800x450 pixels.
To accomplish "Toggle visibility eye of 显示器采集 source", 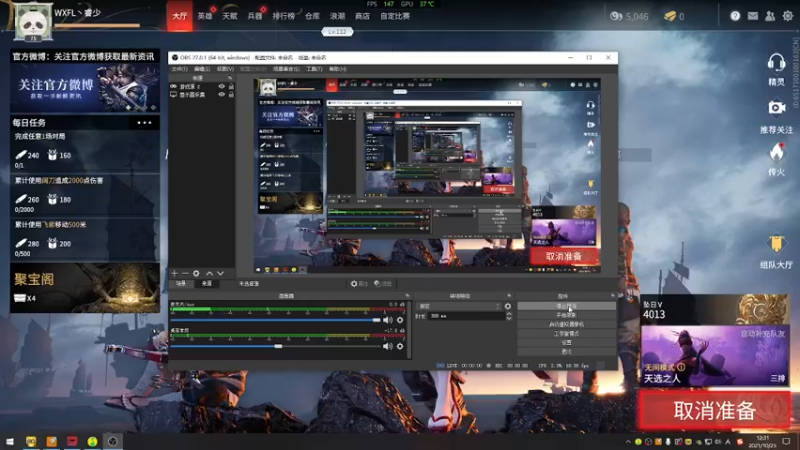I will (221, 94).
